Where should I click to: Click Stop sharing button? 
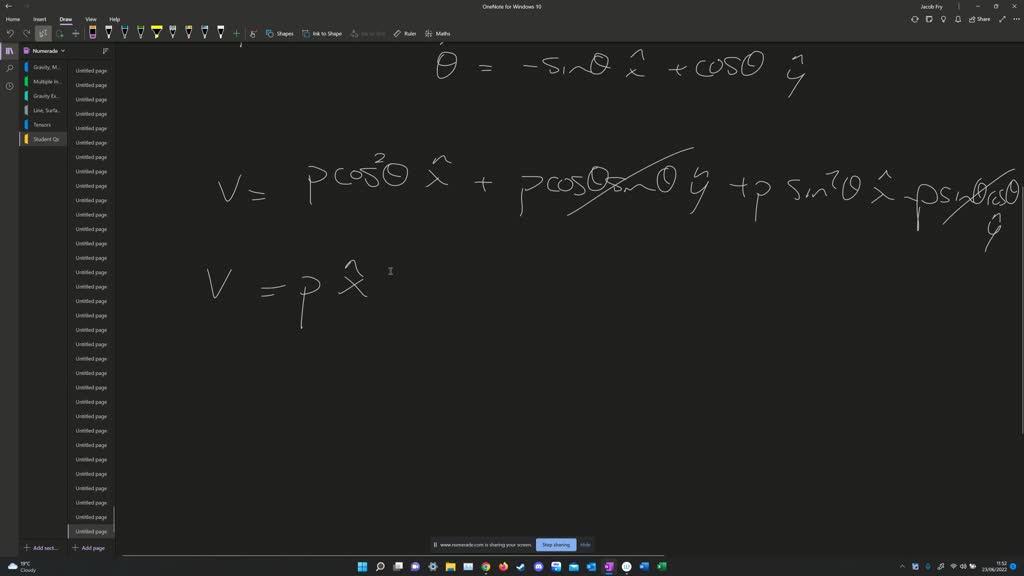[x=556, y=545]
